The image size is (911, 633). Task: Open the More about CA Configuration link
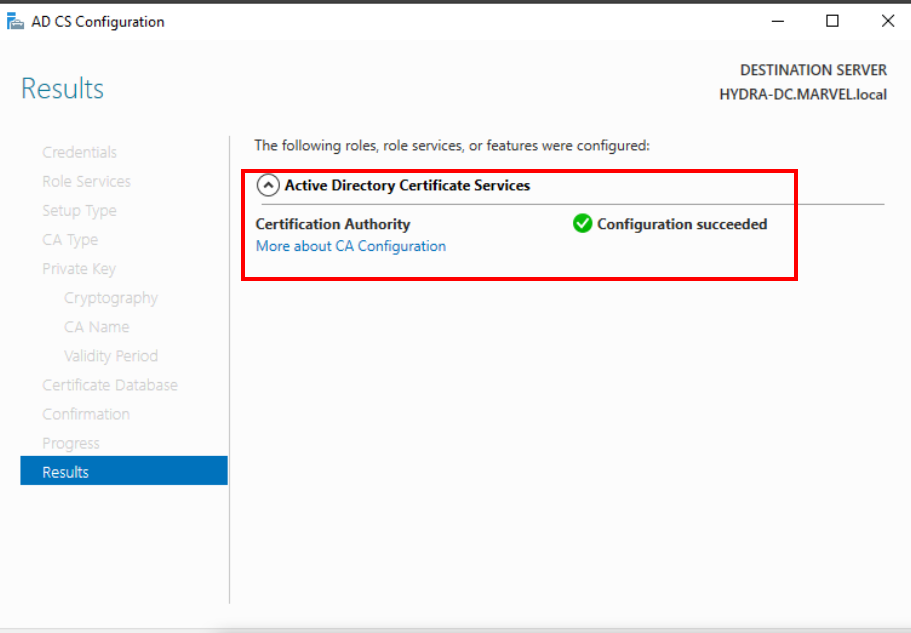tap(350, 246)
